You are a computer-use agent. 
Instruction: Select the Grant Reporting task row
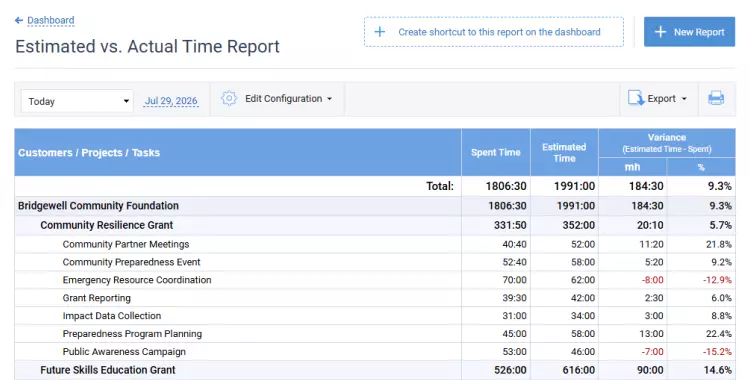click(375, 298)
